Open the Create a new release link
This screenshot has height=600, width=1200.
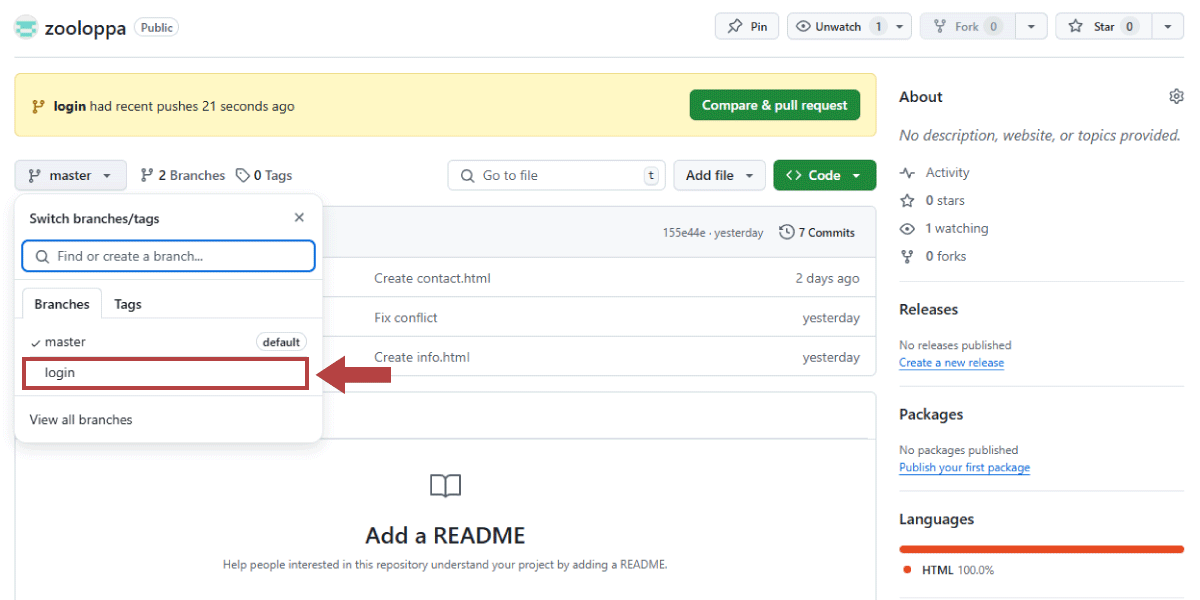coord(951,363)
